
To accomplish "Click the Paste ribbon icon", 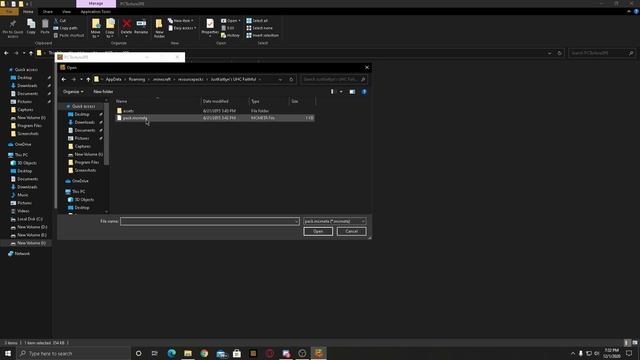I will 45,27.
